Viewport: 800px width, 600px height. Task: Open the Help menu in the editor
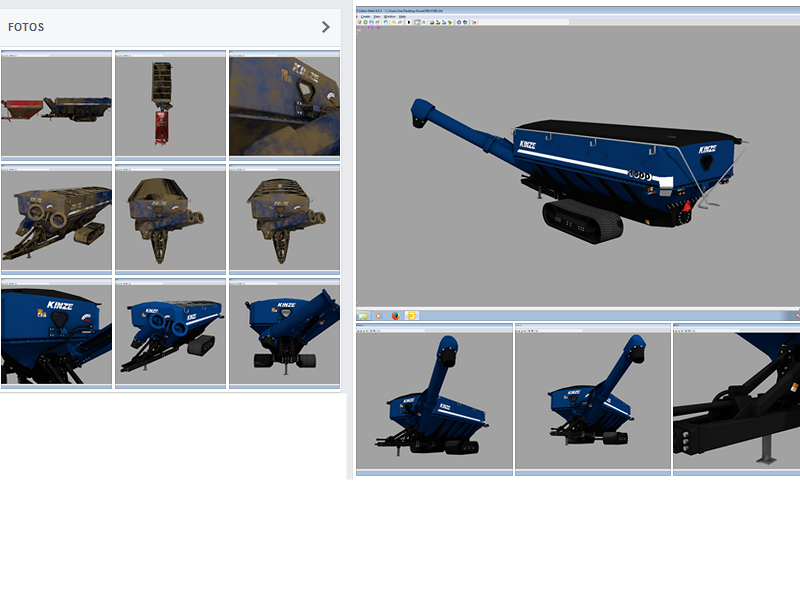point(402,16)
